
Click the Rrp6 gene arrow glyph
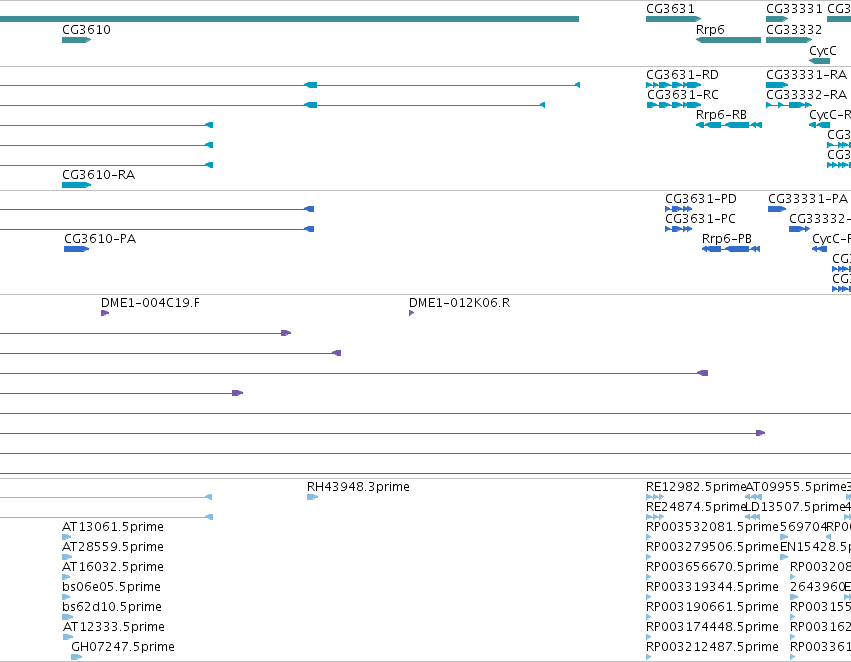[x=728, y=40]
